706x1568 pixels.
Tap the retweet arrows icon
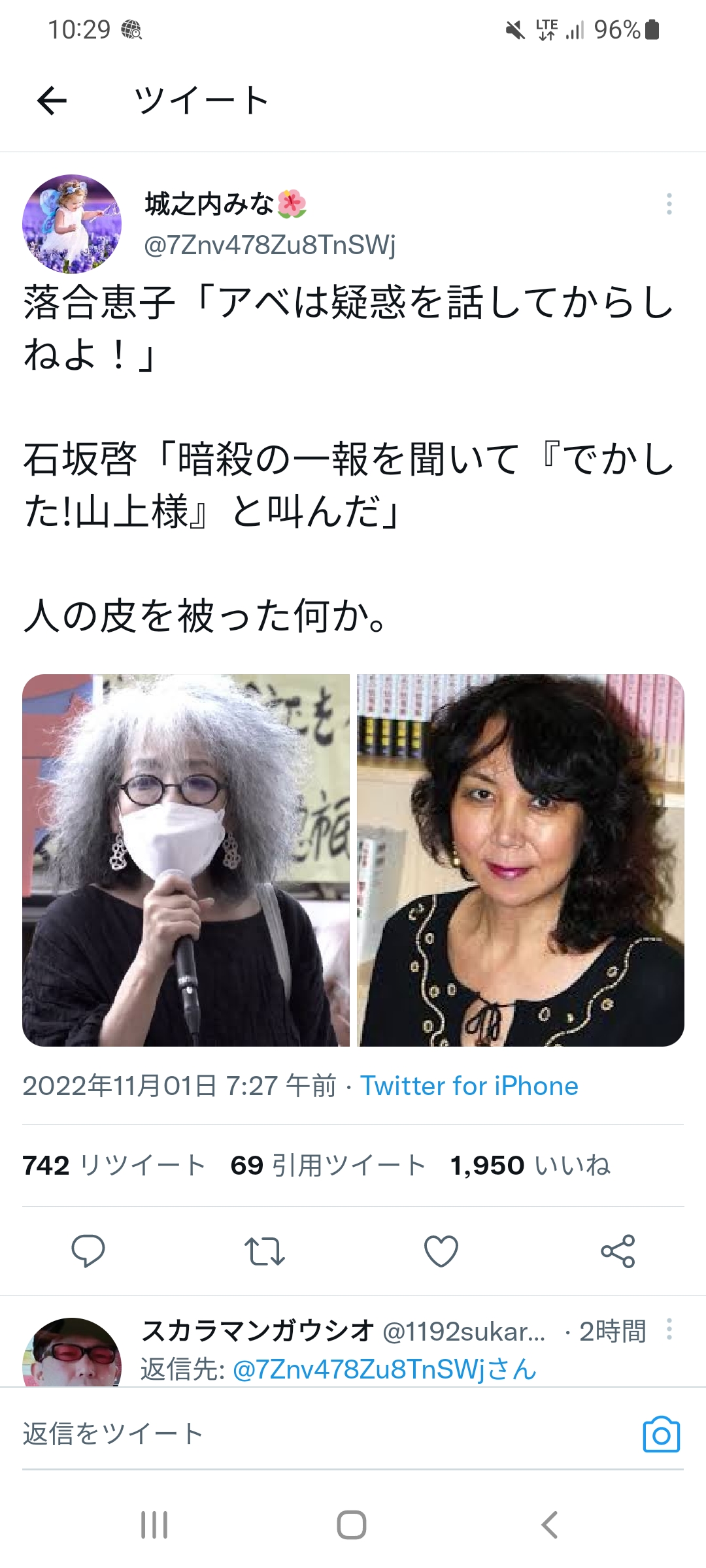(264, 1251)
